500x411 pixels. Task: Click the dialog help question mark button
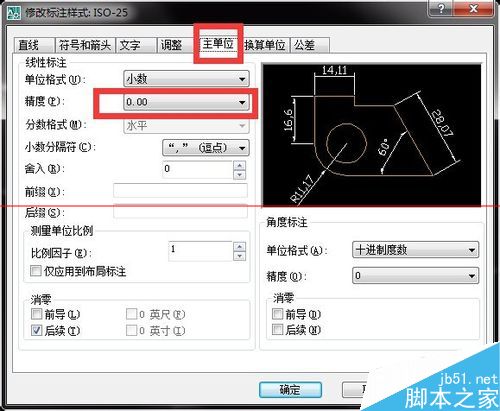point(441,9)
